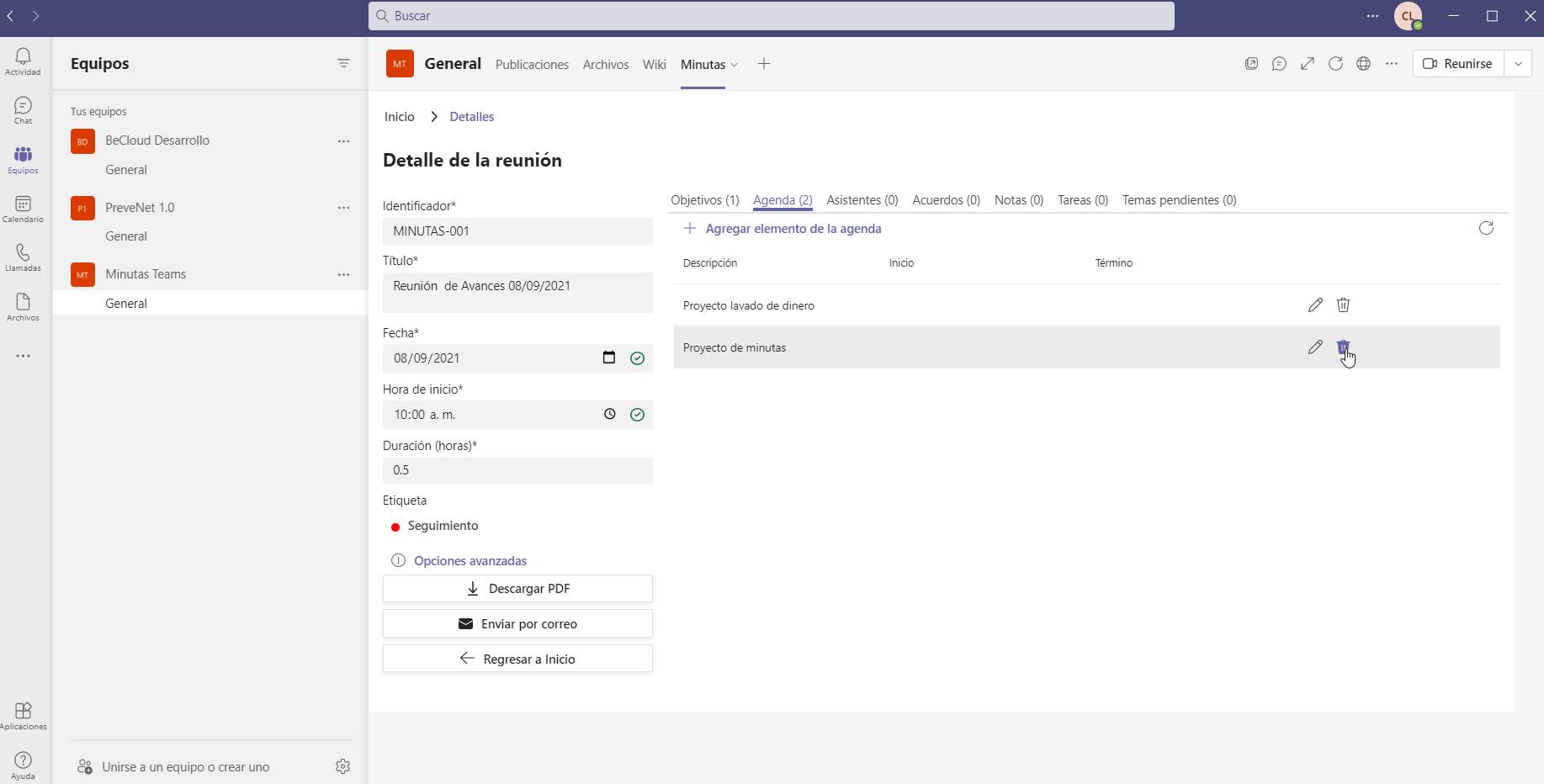
Task: Select the Notas (0) tab
Action: 1019,200
